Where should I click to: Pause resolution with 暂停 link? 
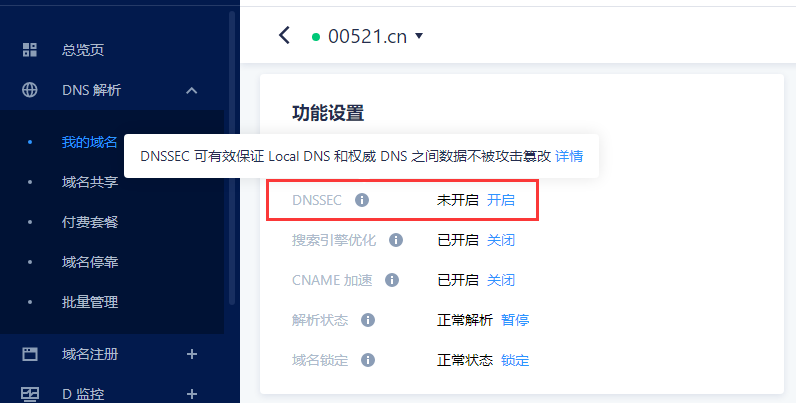click(515, 320)
